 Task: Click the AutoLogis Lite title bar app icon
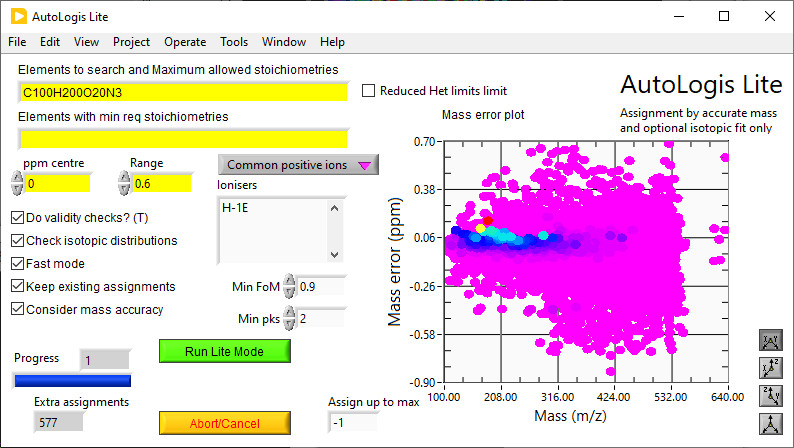(19, 16)
